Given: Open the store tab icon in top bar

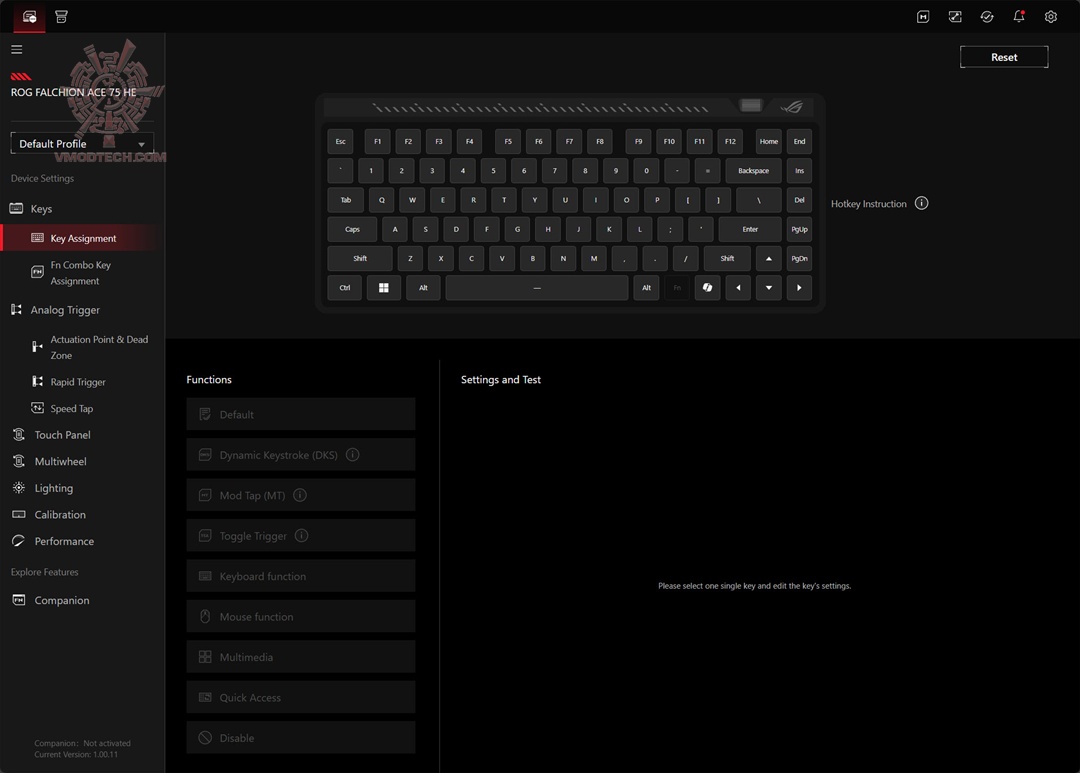Looking at the screenshot, I should pyautogui.click(x=61, y=17).
